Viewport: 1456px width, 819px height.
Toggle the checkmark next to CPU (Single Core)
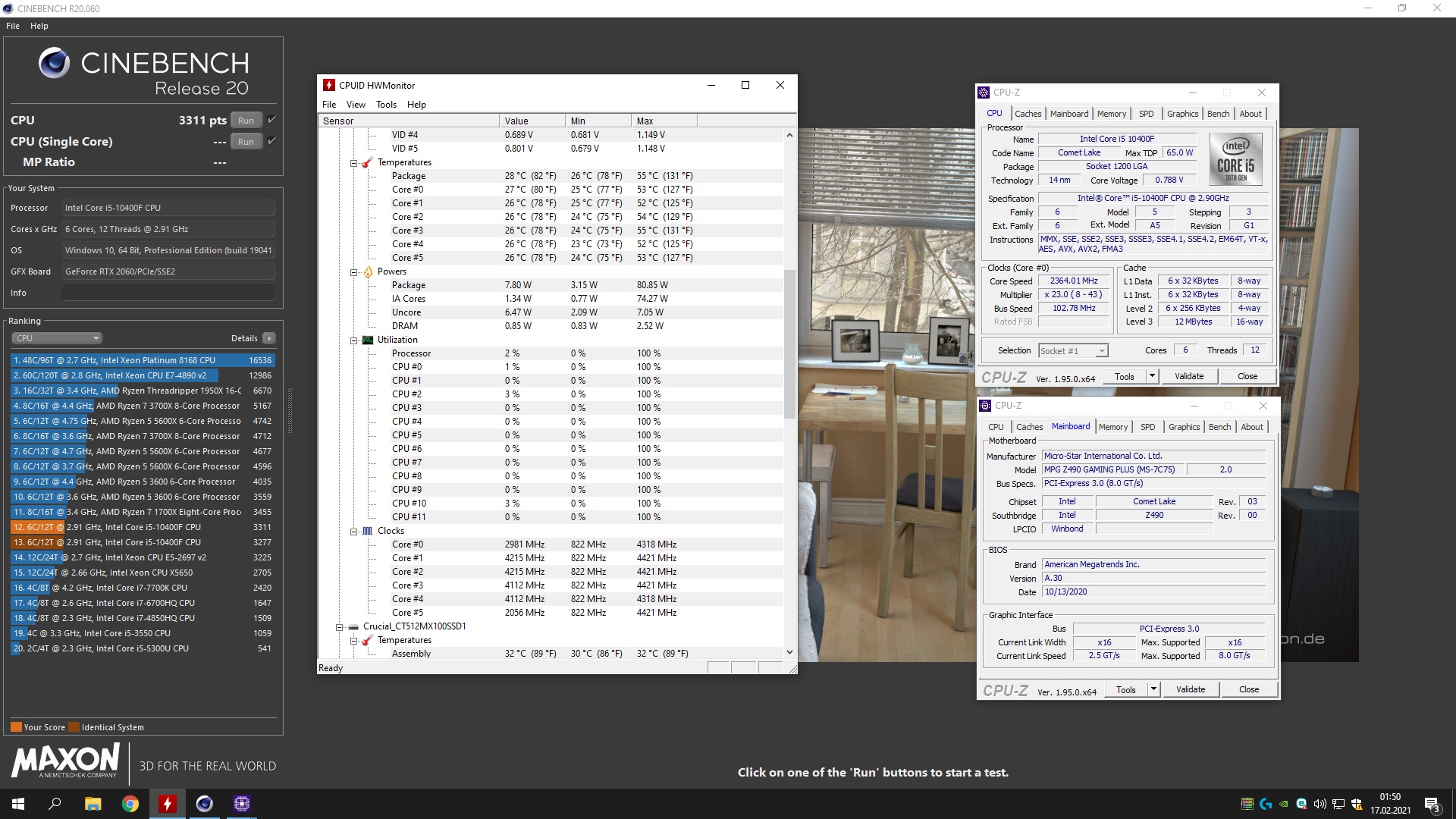coord(271,141)
